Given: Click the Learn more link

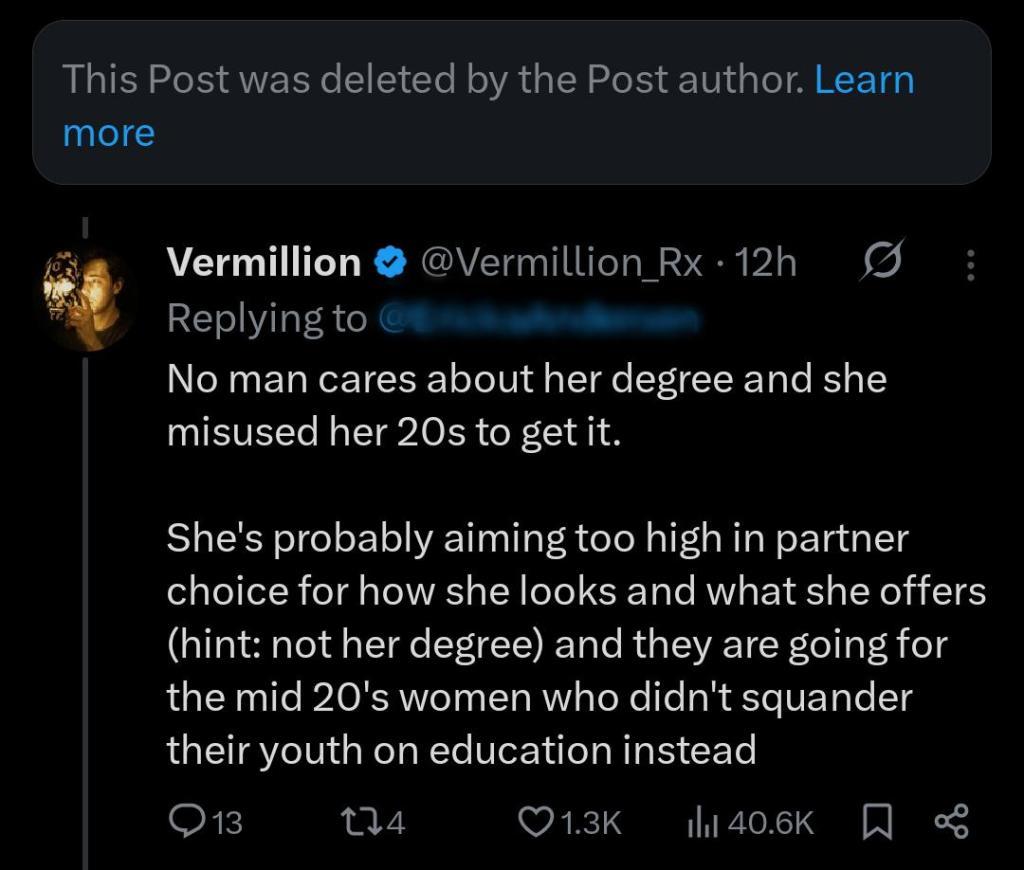Looking at the screenshot, I should tap(864, 80).
